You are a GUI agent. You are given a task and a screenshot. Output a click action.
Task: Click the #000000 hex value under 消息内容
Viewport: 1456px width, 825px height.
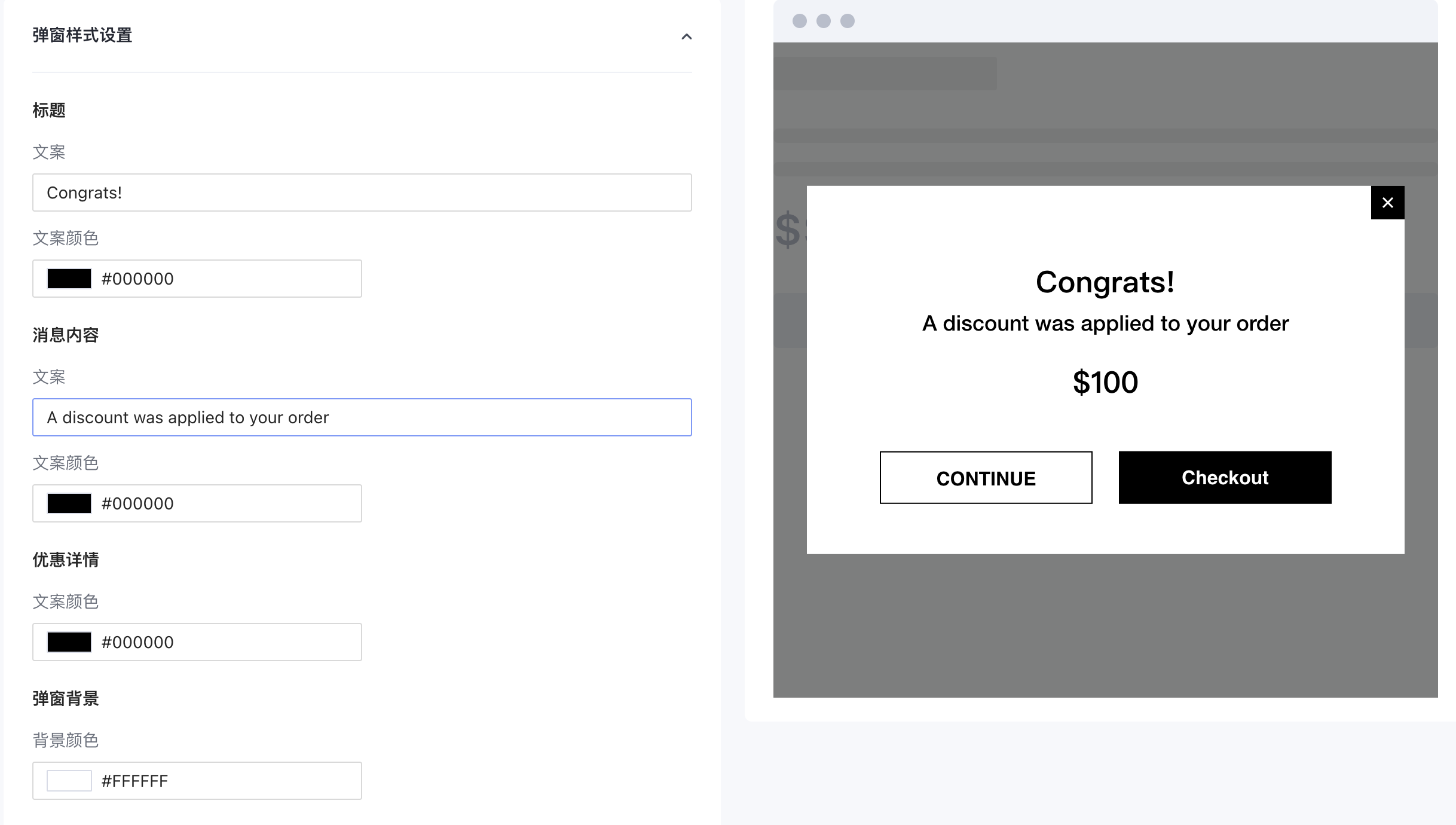point(137,503)
